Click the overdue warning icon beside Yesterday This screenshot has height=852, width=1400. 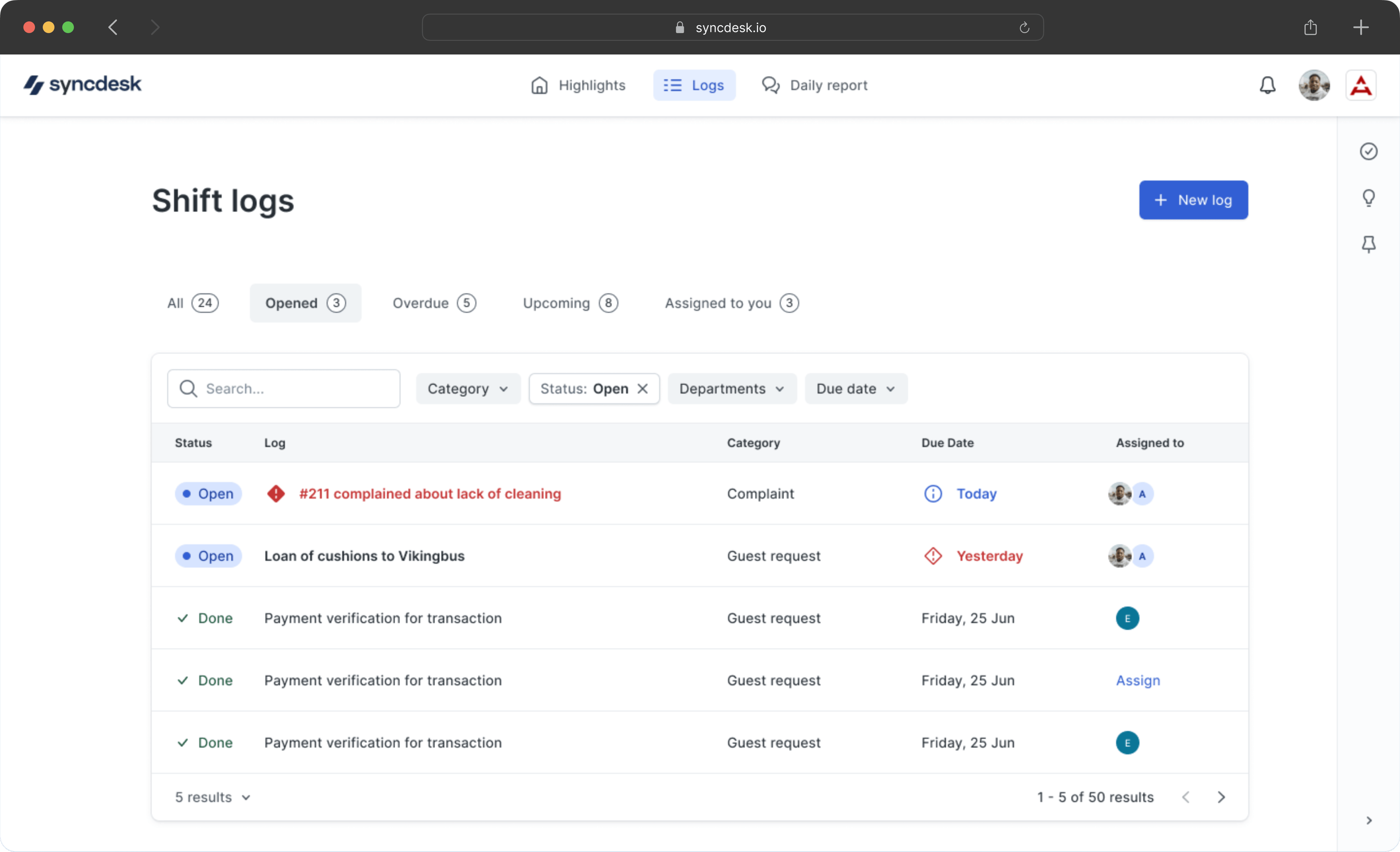(933, 556)
